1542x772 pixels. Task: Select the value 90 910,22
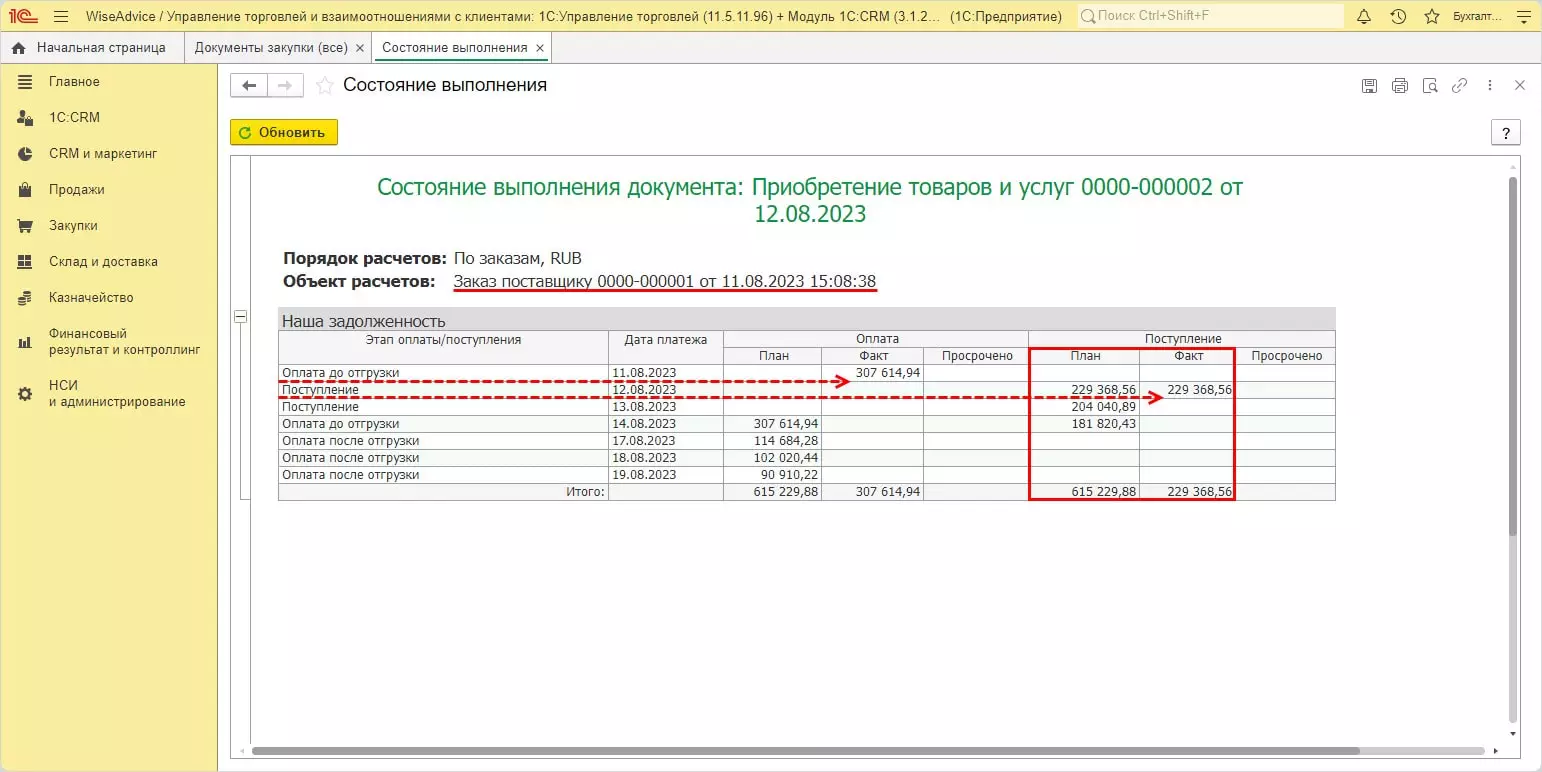click(x=791, y=475)
